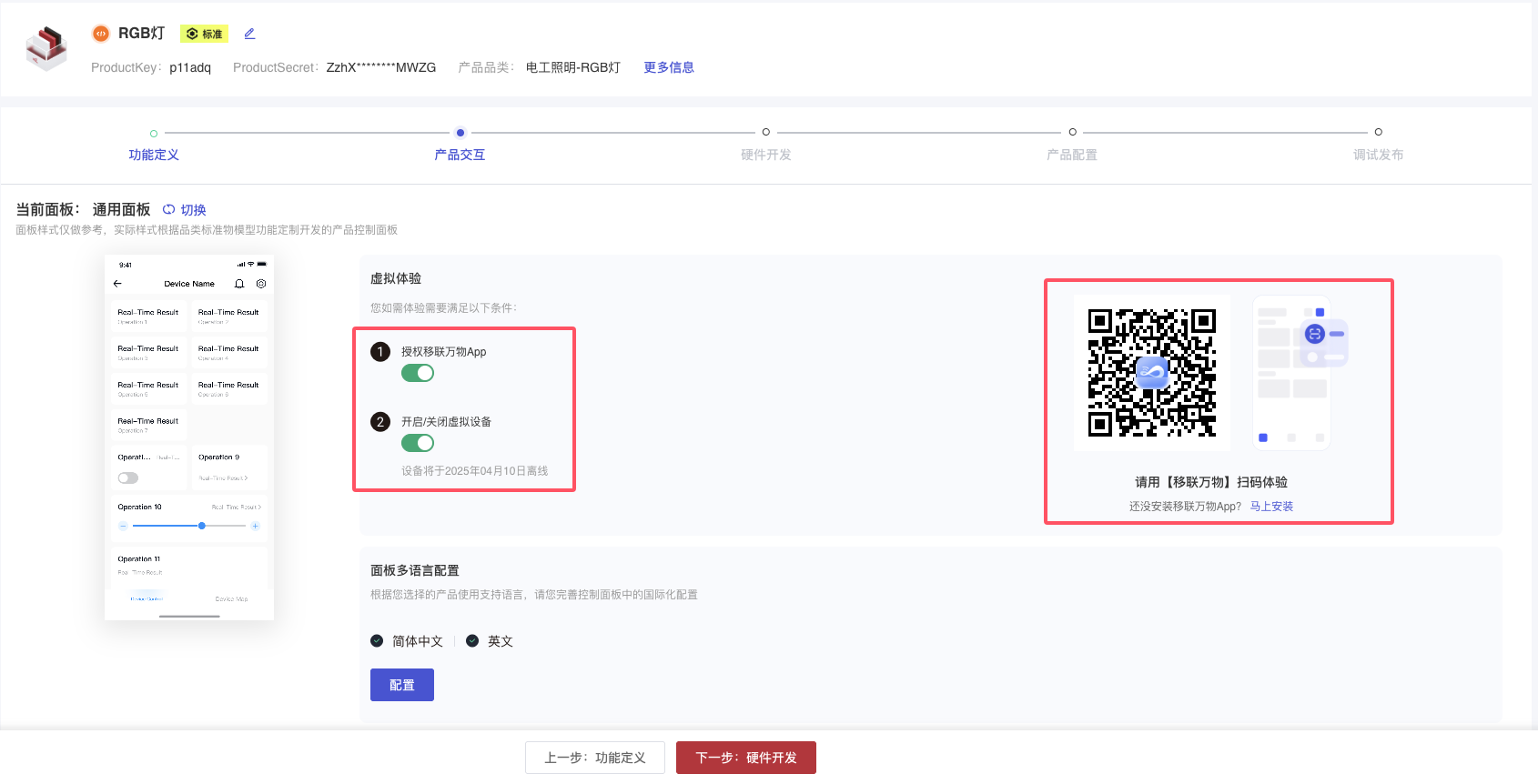Viewport: 1538px width, 784px height.
Task: Click the edit pencil icon next to RGB灯
Action: pos(249,34)
